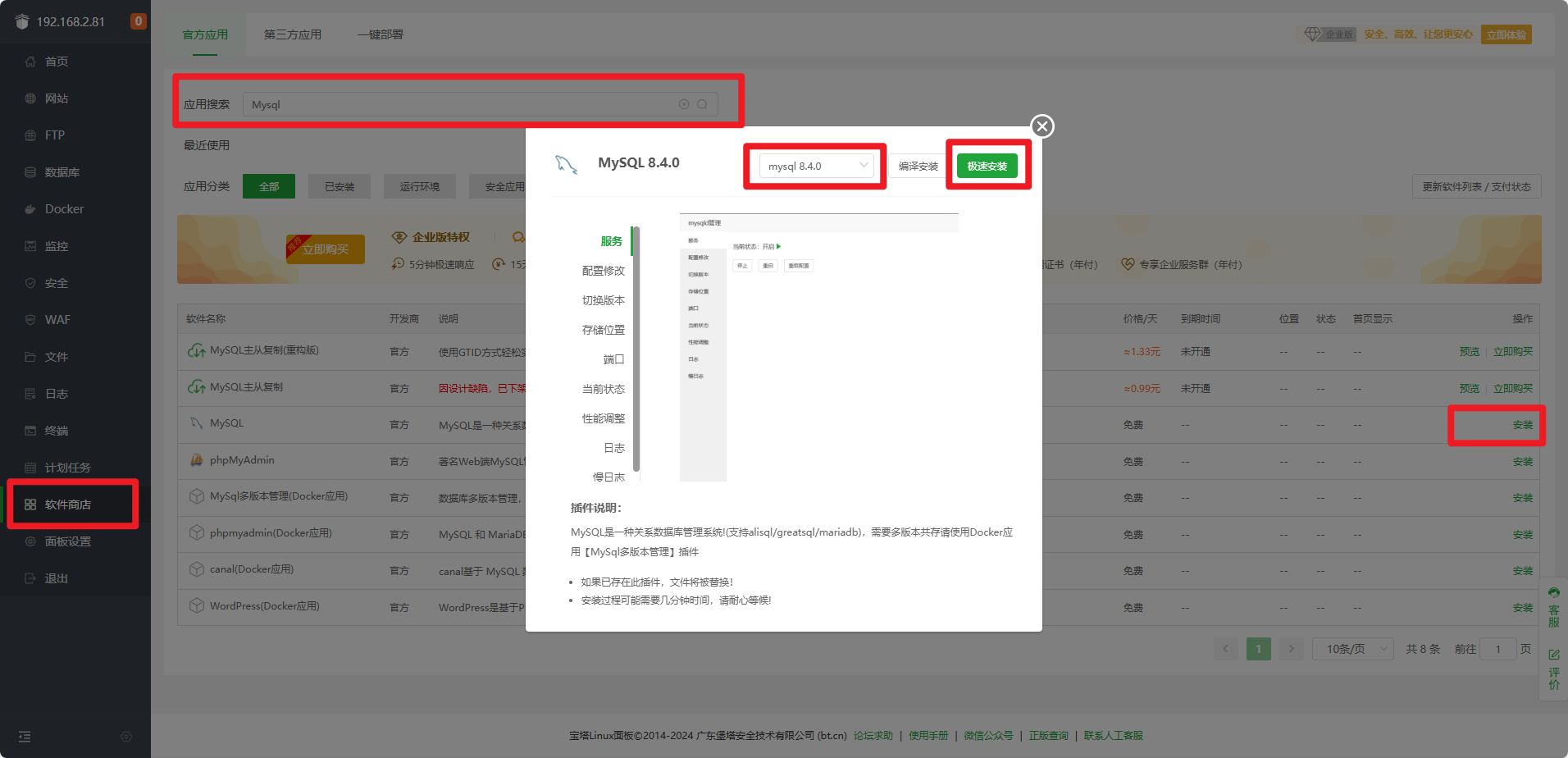This screenshot has width=1568, height=758.
Task: Open the 10条/页 page size dropdown
Action: (1353, 649)
